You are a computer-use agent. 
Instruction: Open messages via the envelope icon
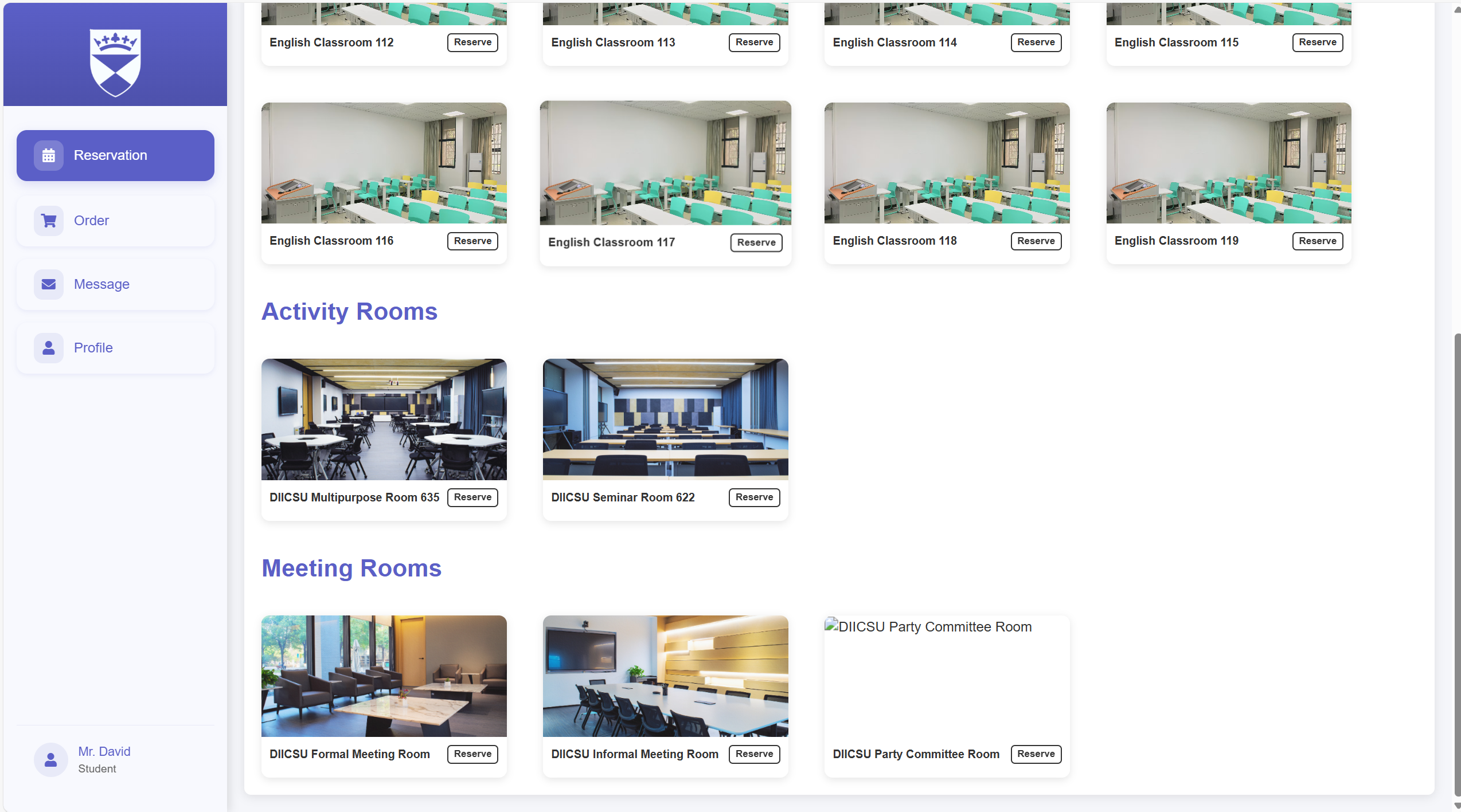tap(49, 284)
